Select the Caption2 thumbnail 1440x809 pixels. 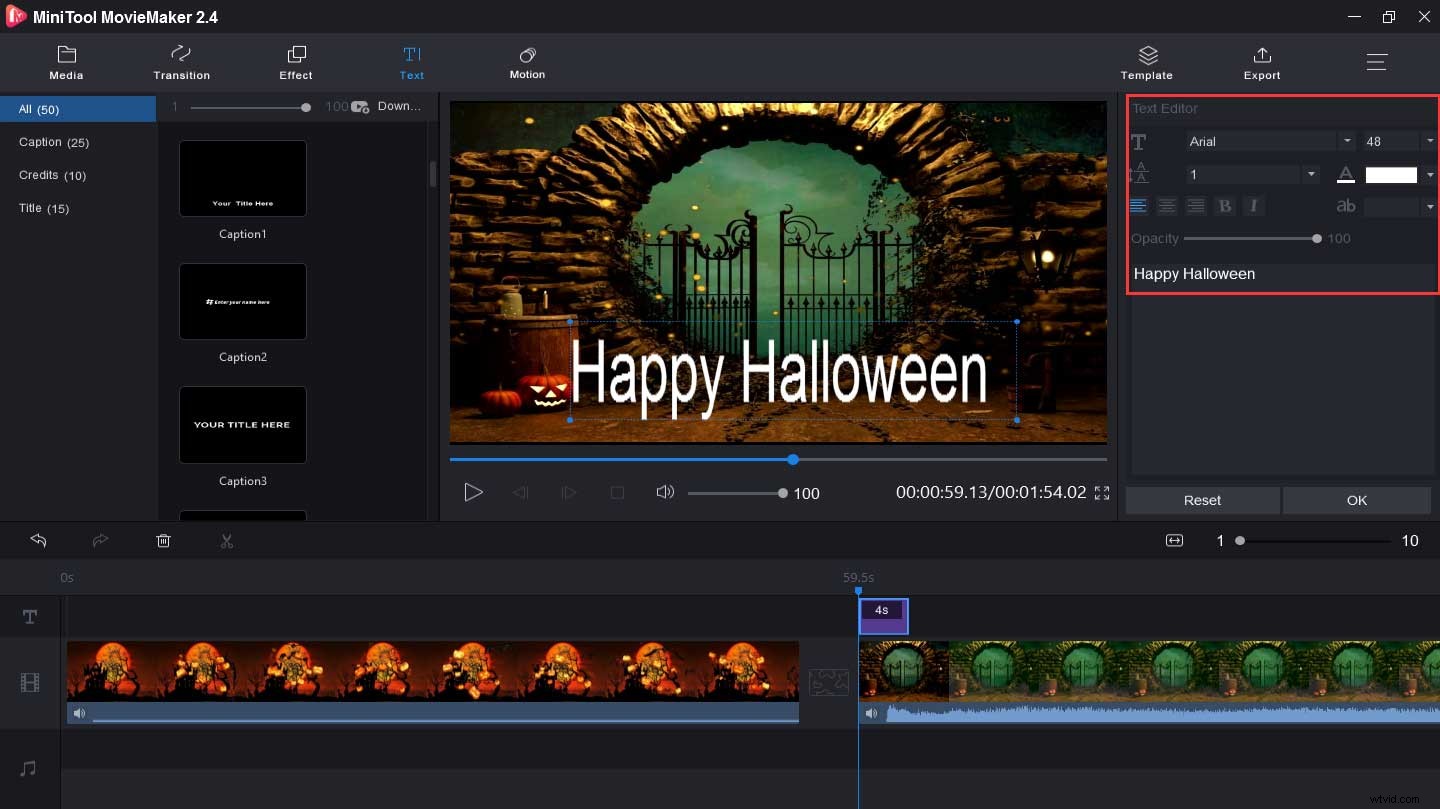pos(242,301)
